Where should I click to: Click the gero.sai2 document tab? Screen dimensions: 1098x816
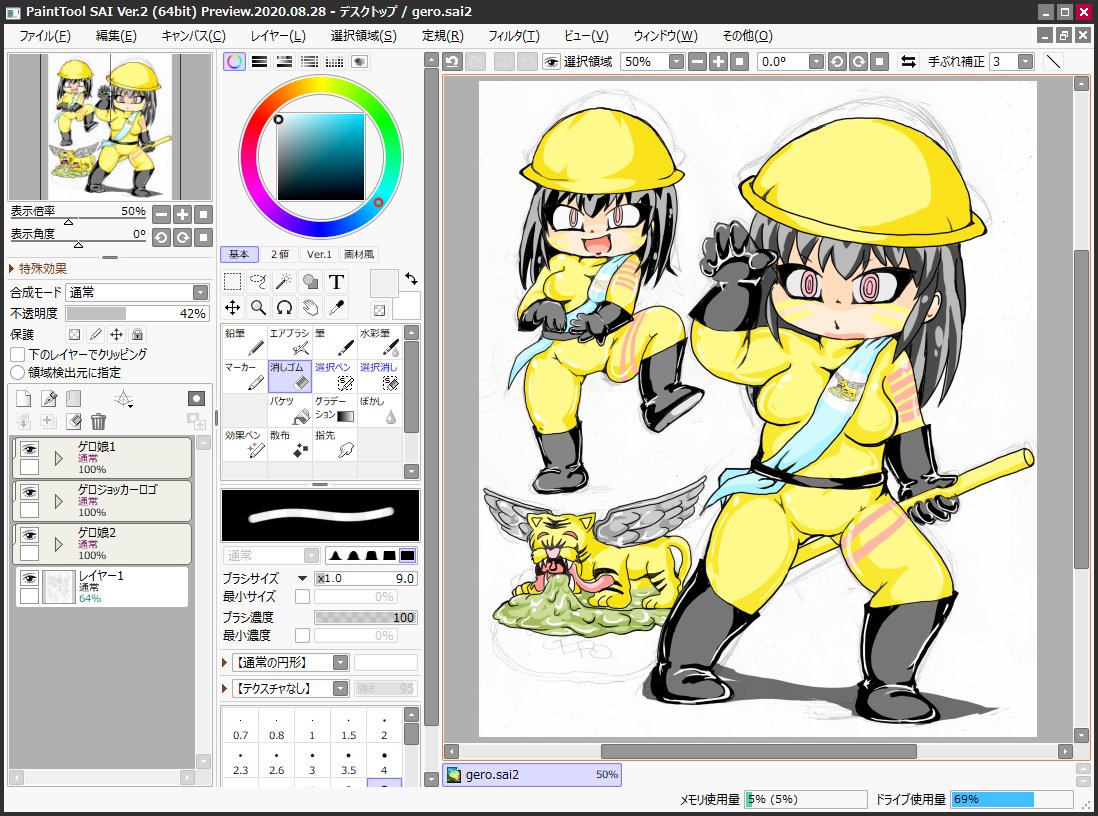[x=532, y=775]
